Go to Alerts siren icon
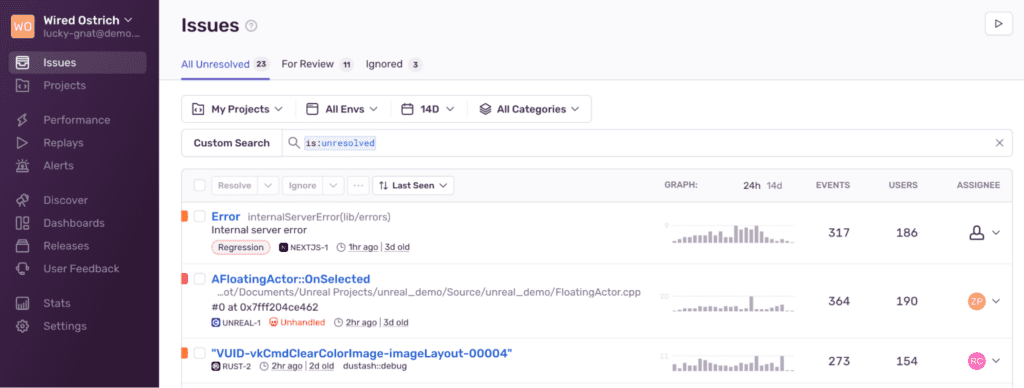 (22, 166)
